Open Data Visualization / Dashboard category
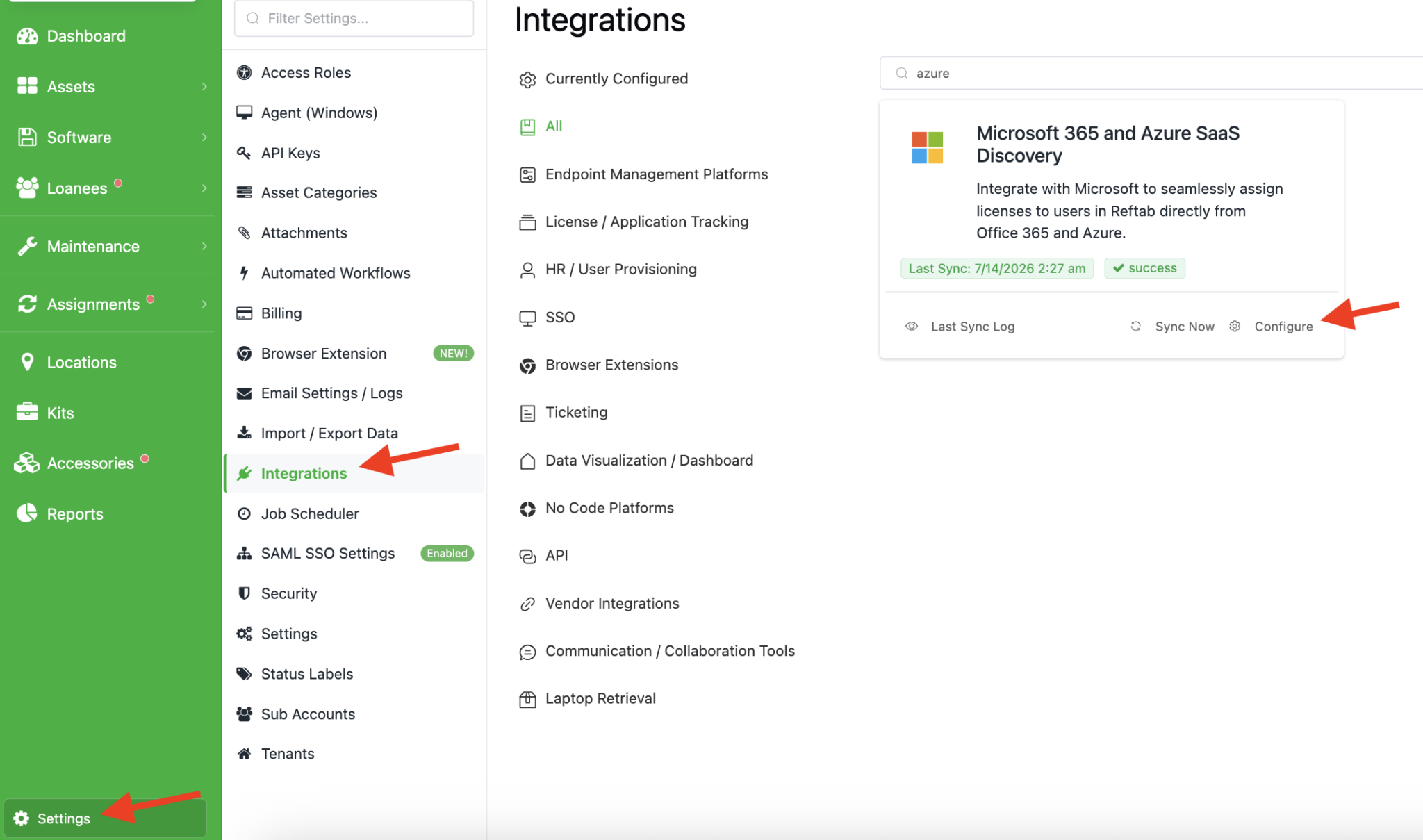The image size is (1423, 840). pyautogui.click(x=636, y=461)
